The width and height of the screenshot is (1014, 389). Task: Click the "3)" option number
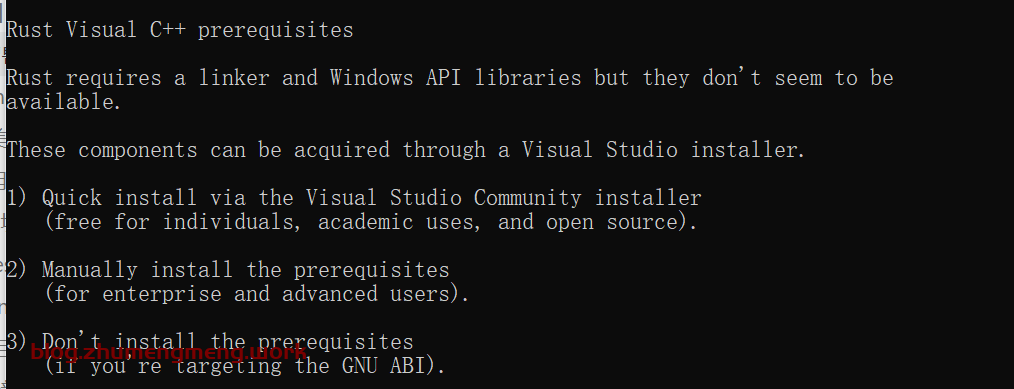(17, 341)
